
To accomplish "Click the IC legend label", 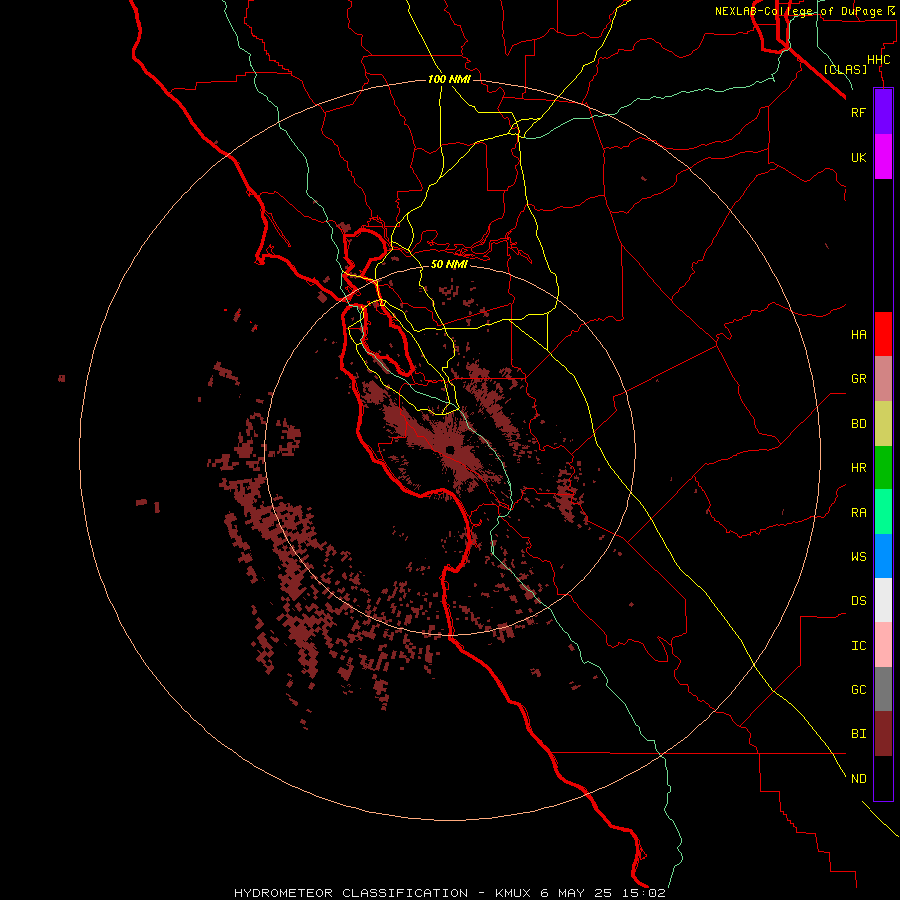I will coord(858,646).
